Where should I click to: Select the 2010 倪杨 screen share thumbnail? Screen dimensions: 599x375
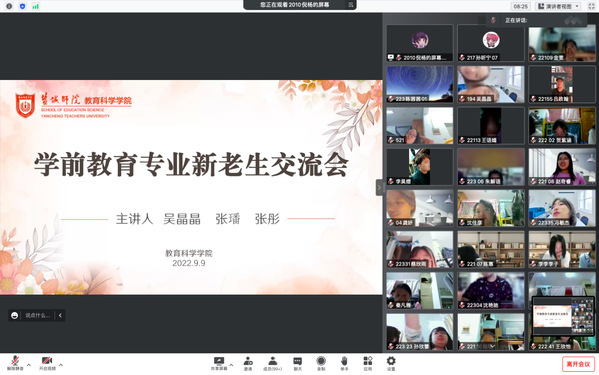[419, 43]
